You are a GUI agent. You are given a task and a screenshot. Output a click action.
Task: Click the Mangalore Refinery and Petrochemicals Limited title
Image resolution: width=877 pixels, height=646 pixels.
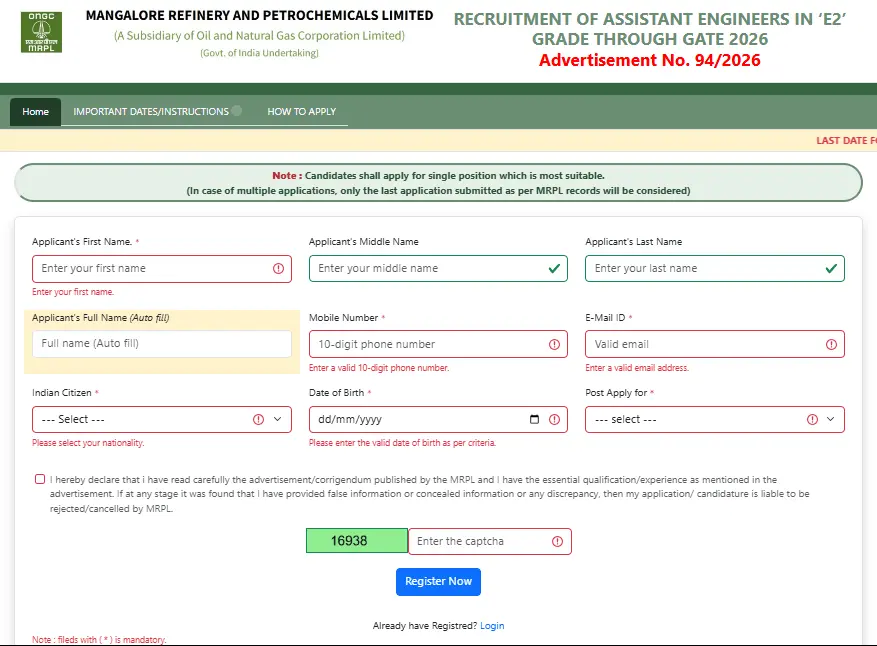260,16
